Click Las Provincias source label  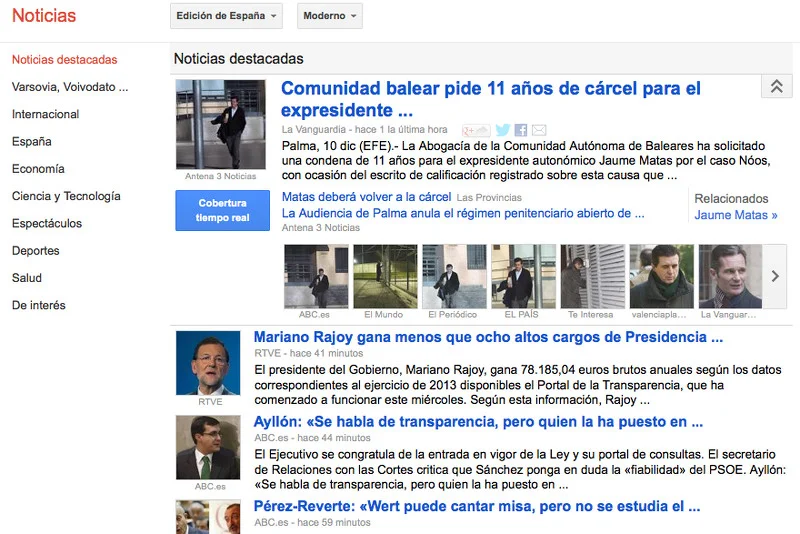point(489,197)
